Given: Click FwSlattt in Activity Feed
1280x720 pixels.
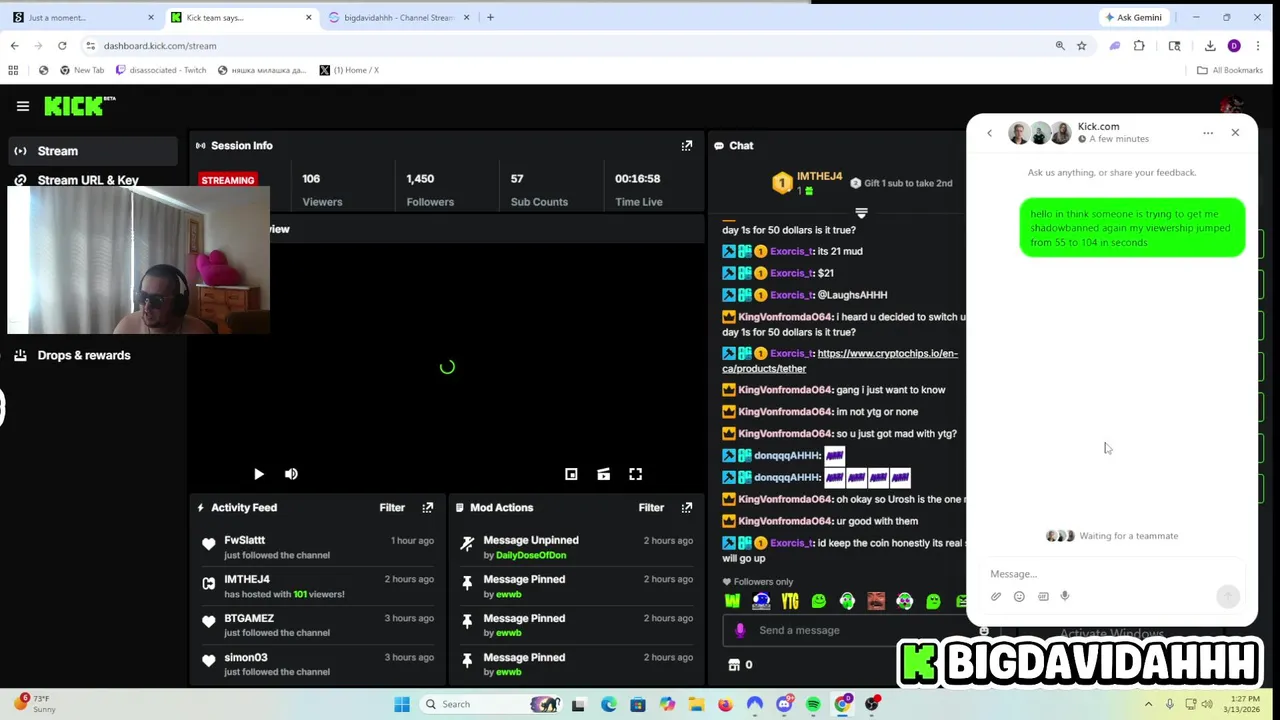Looking at the screenshot, I should pyautogui.click(x=245, y=540).
